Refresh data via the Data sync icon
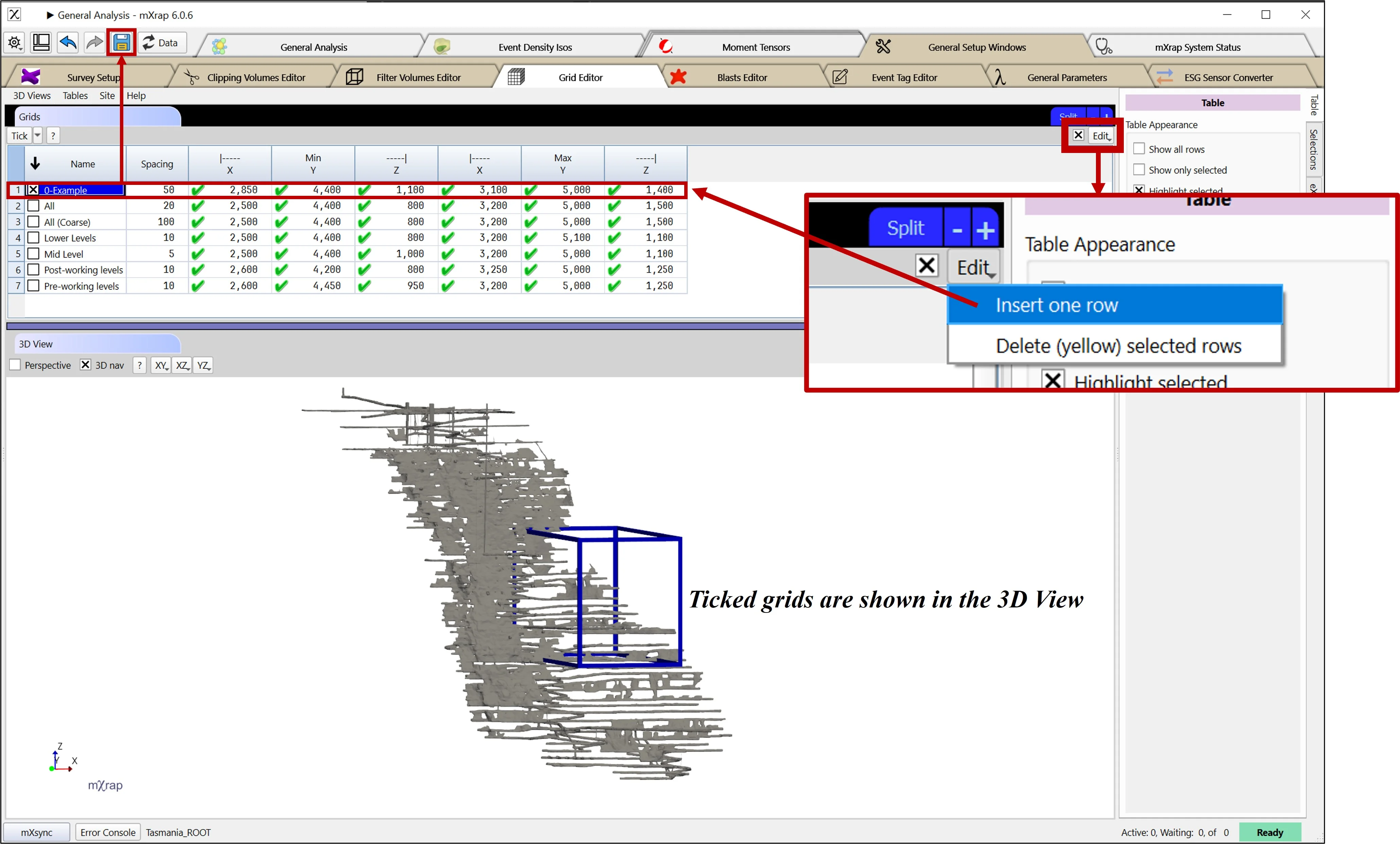1400x844 pixels. [x=148, y=42]
